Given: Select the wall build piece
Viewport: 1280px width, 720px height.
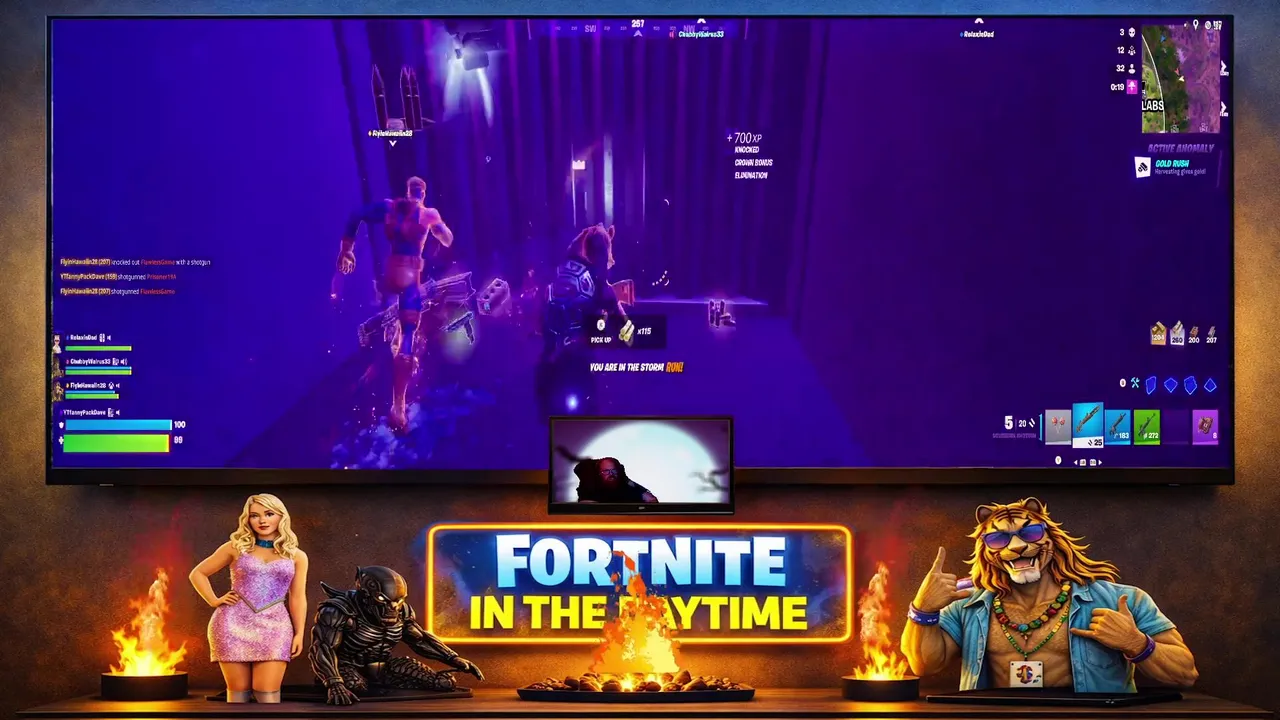Looking at the screenshot, I should [1151, 385].
